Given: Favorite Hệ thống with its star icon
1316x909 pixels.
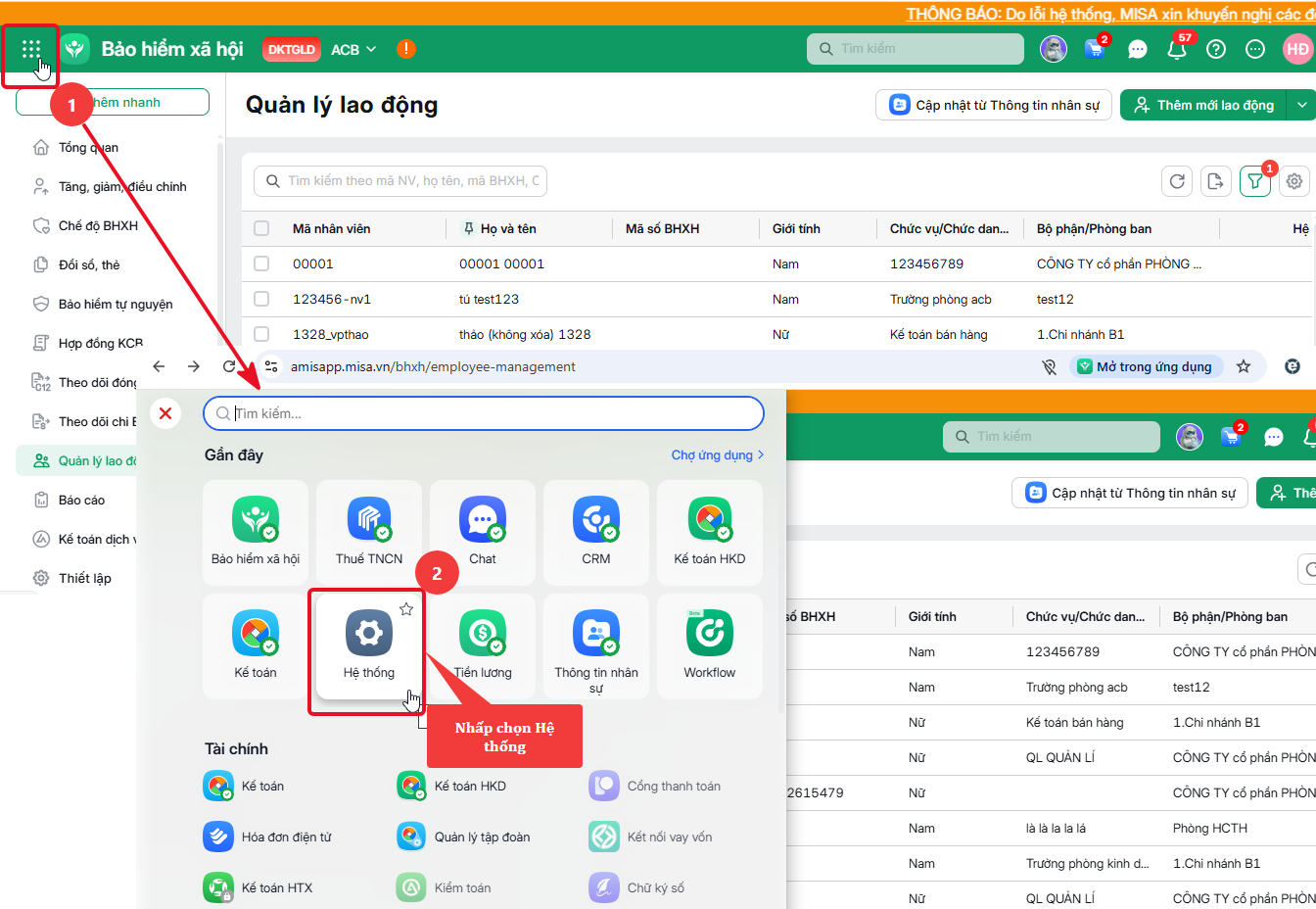Looking at the screenshot, I should pyautogui.click(x=406, y=609).
